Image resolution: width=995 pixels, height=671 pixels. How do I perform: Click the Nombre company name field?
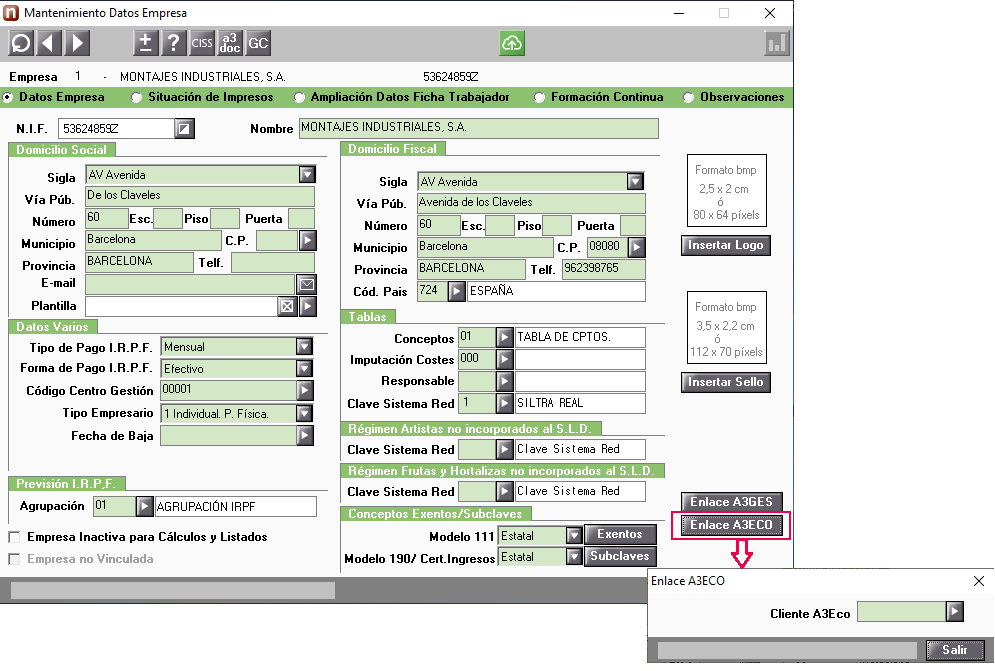pos(479,128)
